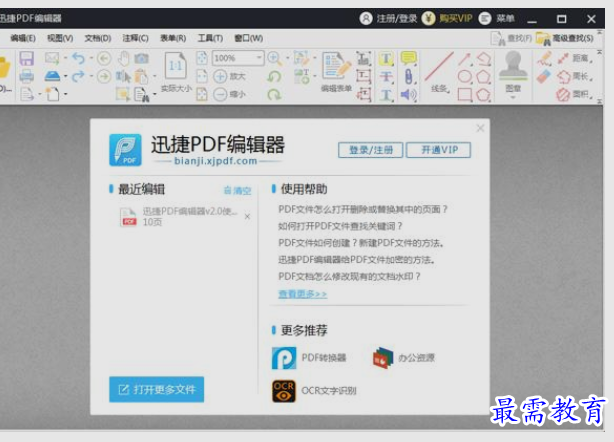This screenshot has width=614, height=442.
Task: Open the 编辑(E) menu
Action: (23, 38)
